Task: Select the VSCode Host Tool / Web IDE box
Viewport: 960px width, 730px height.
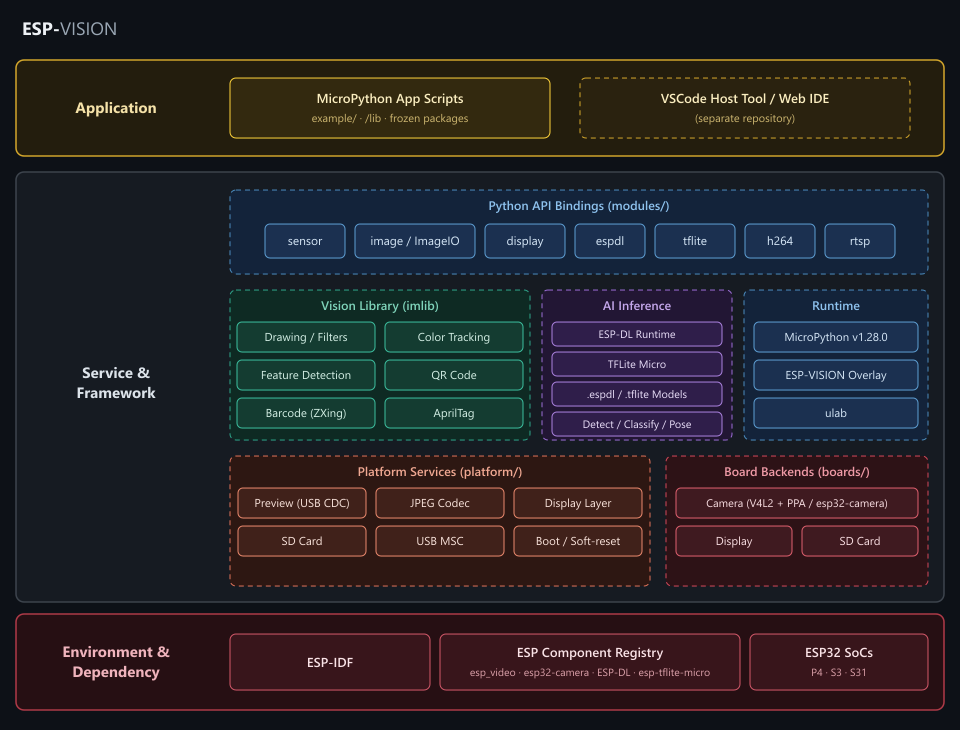Action: 744,108
